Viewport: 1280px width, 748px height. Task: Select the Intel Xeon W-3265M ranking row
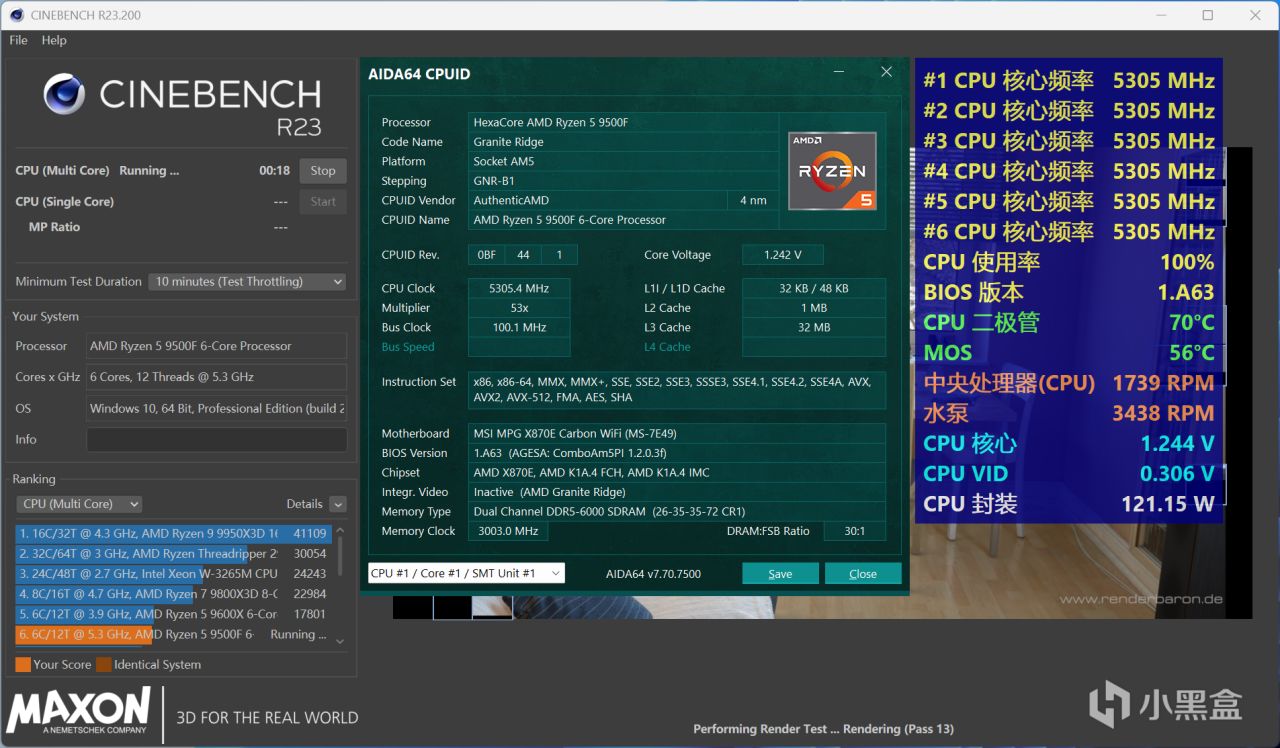173,574
